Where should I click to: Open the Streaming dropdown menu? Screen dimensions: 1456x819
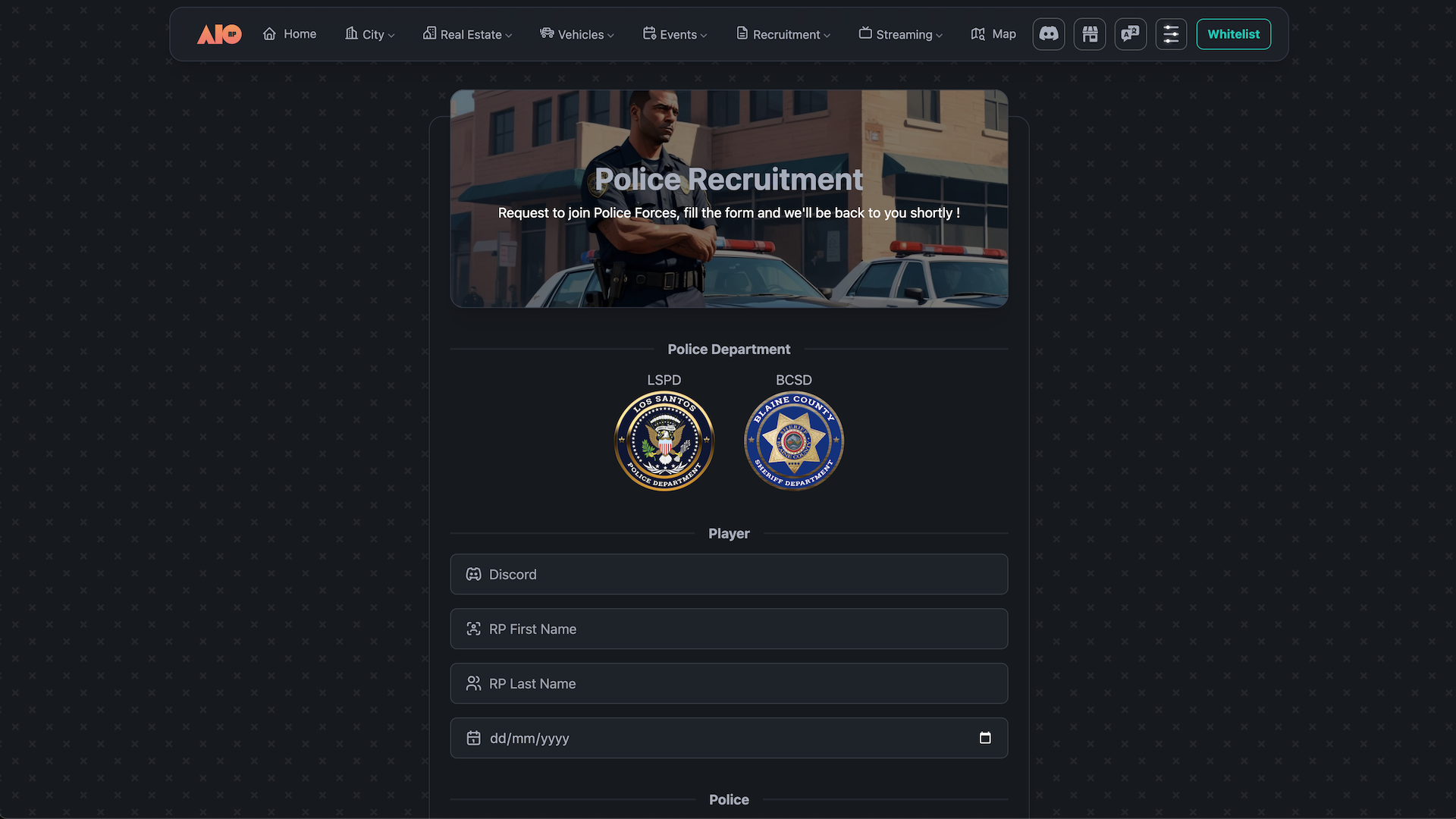pos(901,34)
